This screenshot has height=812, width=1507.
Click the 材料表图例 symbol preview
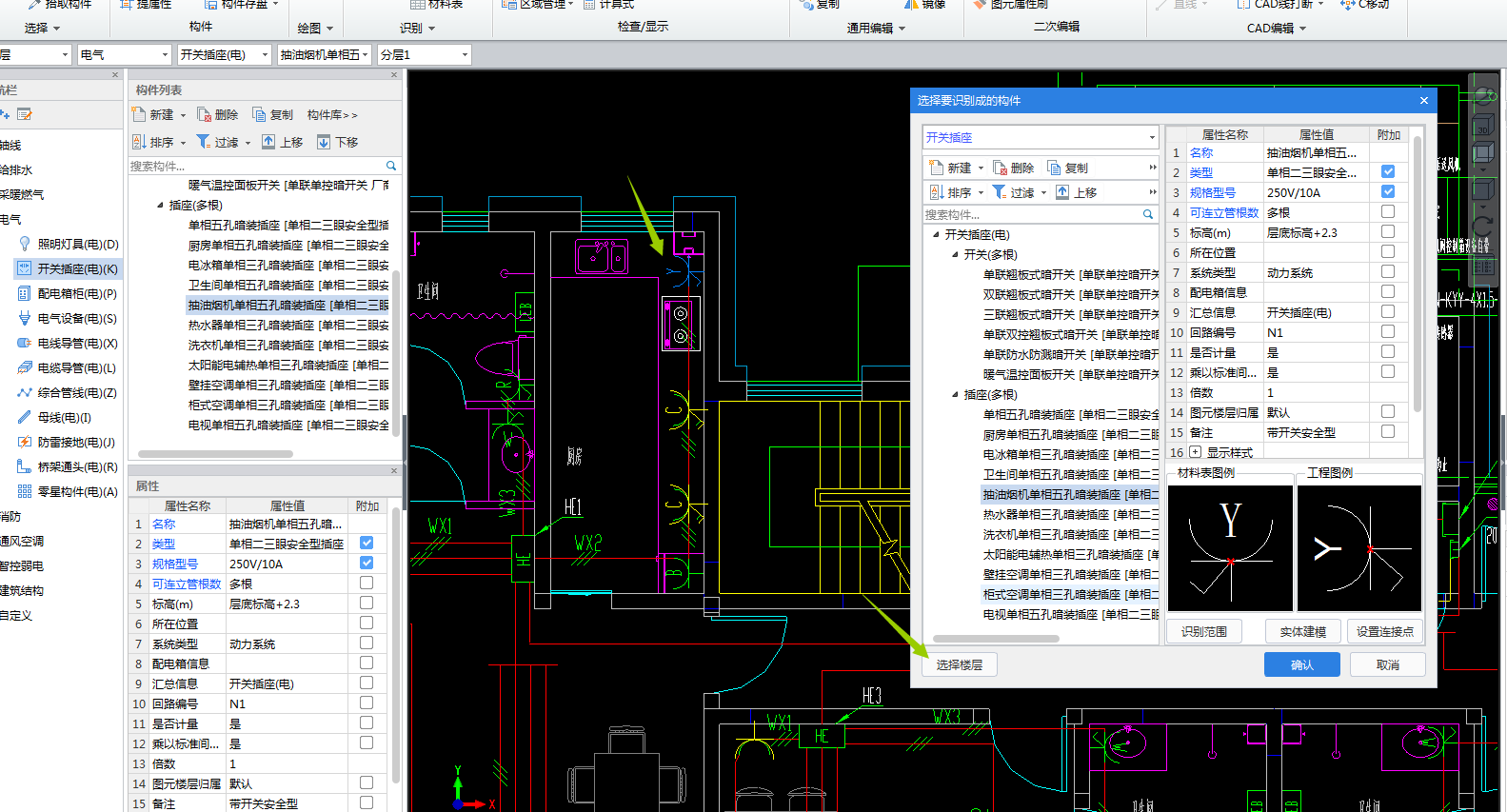click(x=1230, y=548)
